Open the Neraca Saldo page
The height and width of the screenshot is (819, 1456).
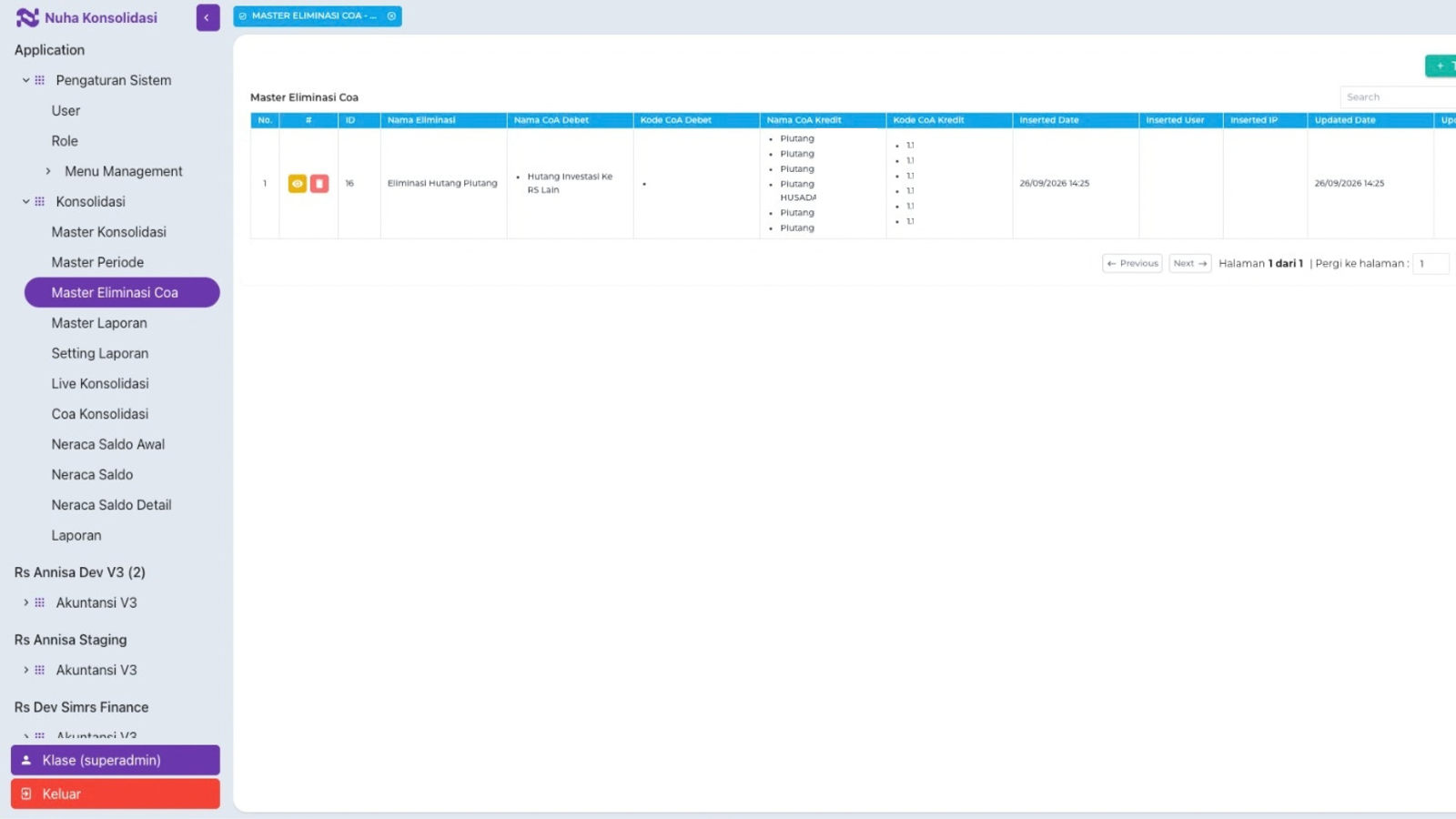tap(92, 475)
